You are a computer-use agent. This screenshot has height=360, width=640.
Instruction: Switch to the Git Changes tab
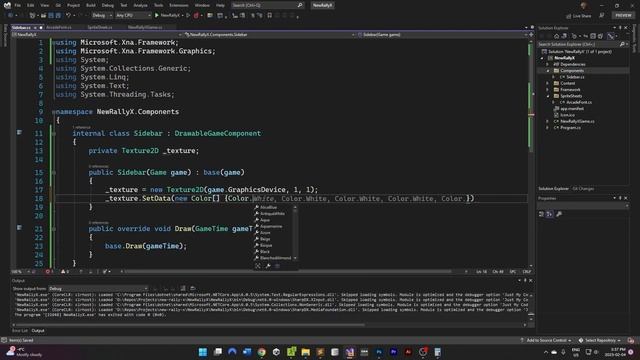point(583,189)
